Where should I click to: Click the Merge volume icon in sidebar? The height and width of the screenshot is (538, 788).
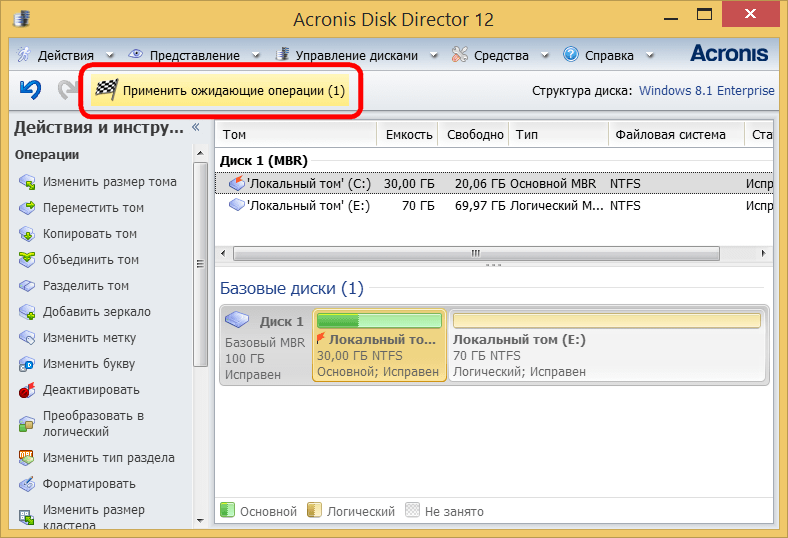(x=27, y=260)
